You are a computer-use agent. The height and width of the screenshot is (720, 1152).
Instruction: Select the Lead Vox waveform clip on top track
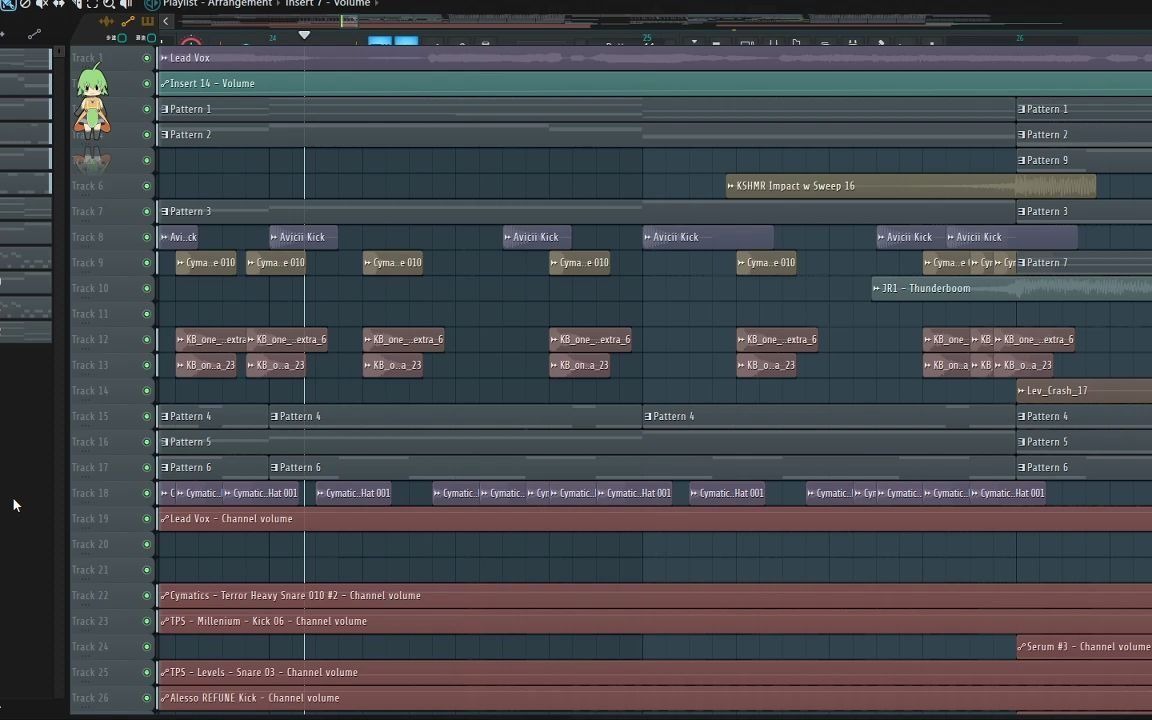pyautogui.click(x=655, y=58)
